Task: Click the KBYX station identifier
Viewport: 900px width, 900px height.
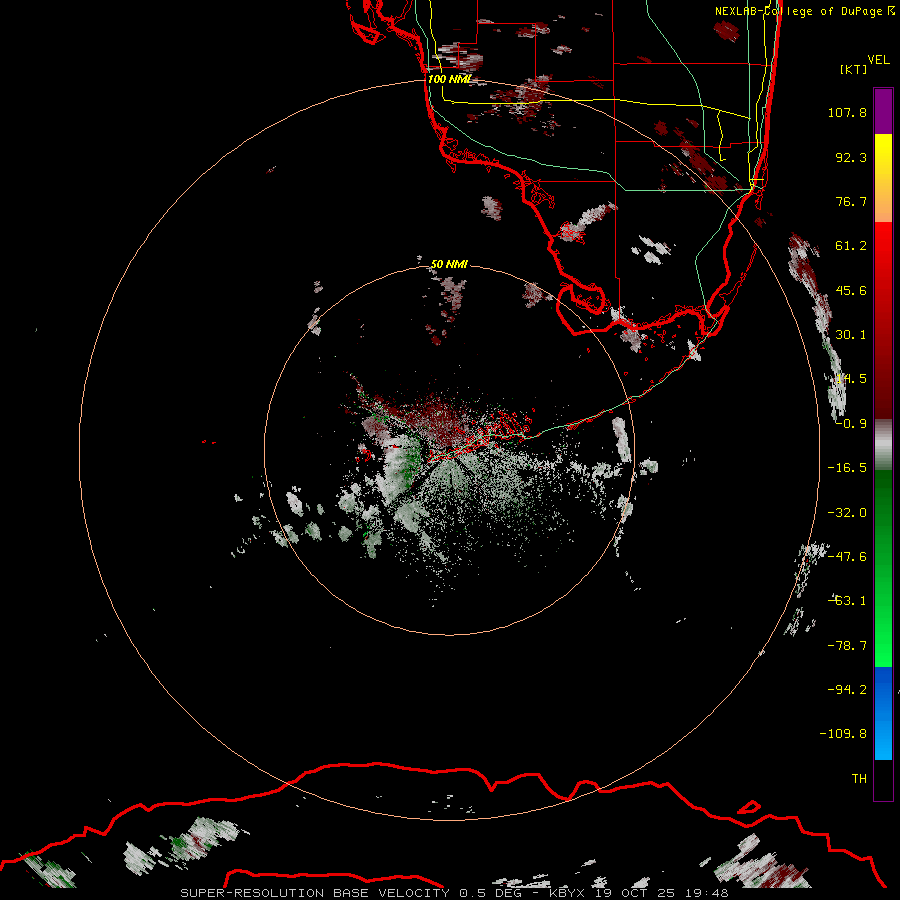Action: click(567, 893)
